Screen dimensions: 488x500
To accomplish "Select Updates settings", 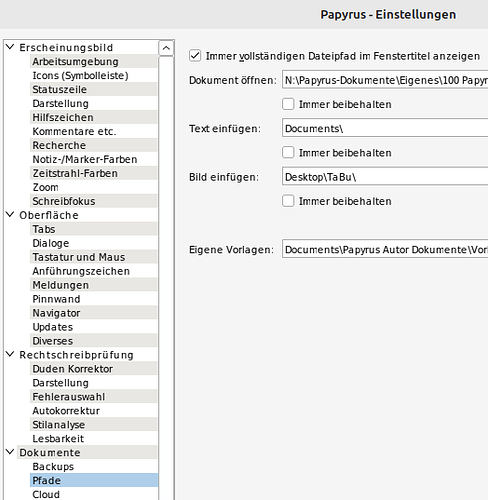I will point(94,327).
